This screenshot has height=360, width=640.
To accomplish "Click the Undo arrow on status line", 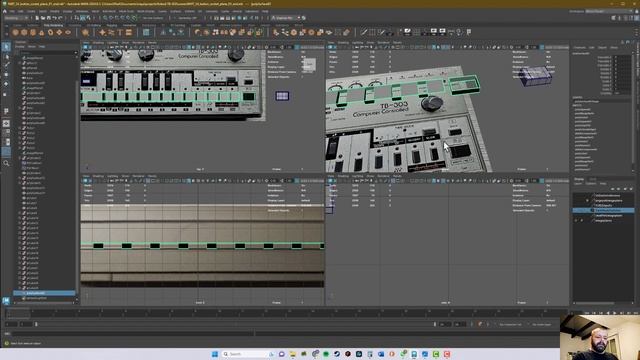I will (x=55, y=18).
